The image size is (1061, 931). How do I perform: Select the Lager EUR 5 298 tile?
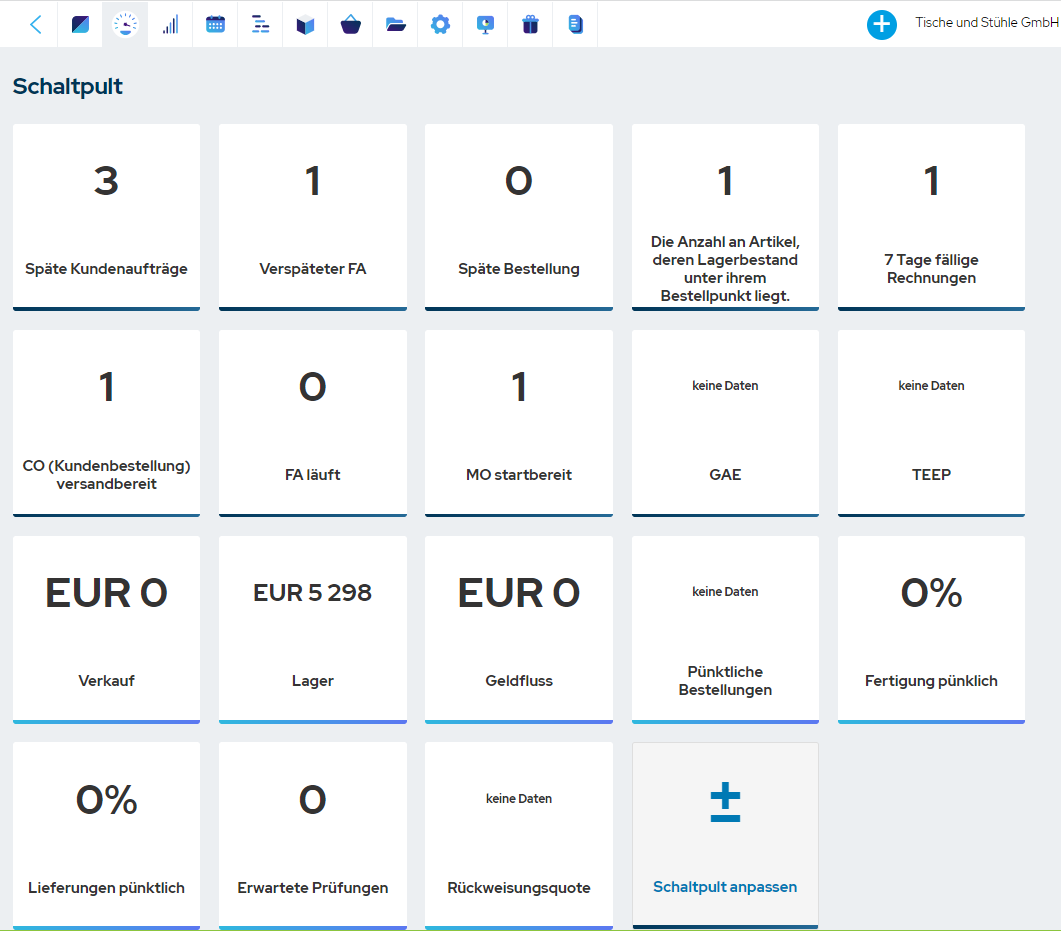tap(312, 628)
